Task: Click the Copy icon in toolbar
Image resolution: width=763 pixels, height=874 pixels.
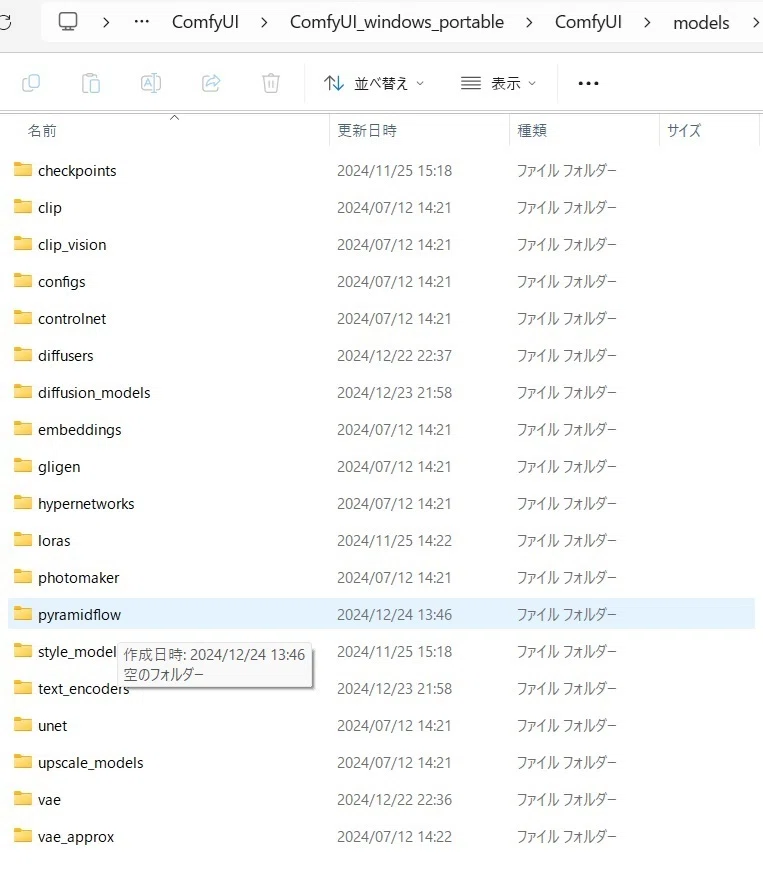Action: click(31, 83)
